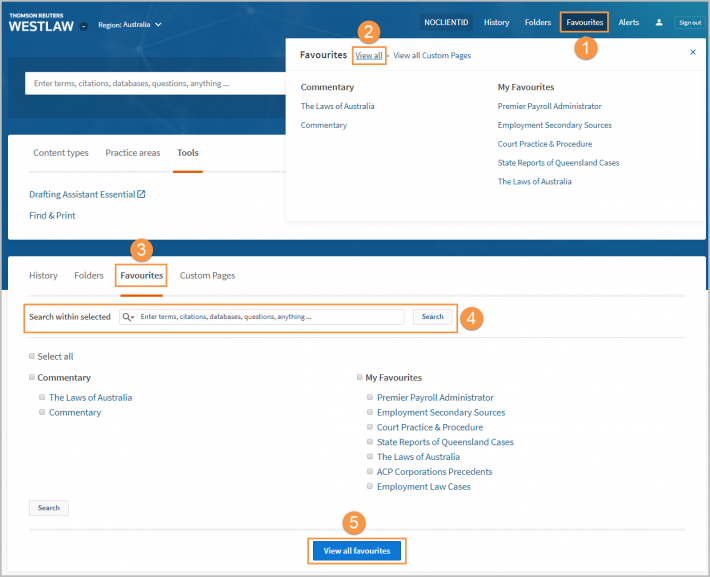Click the View all favourites link in popup

pos(369,55)
